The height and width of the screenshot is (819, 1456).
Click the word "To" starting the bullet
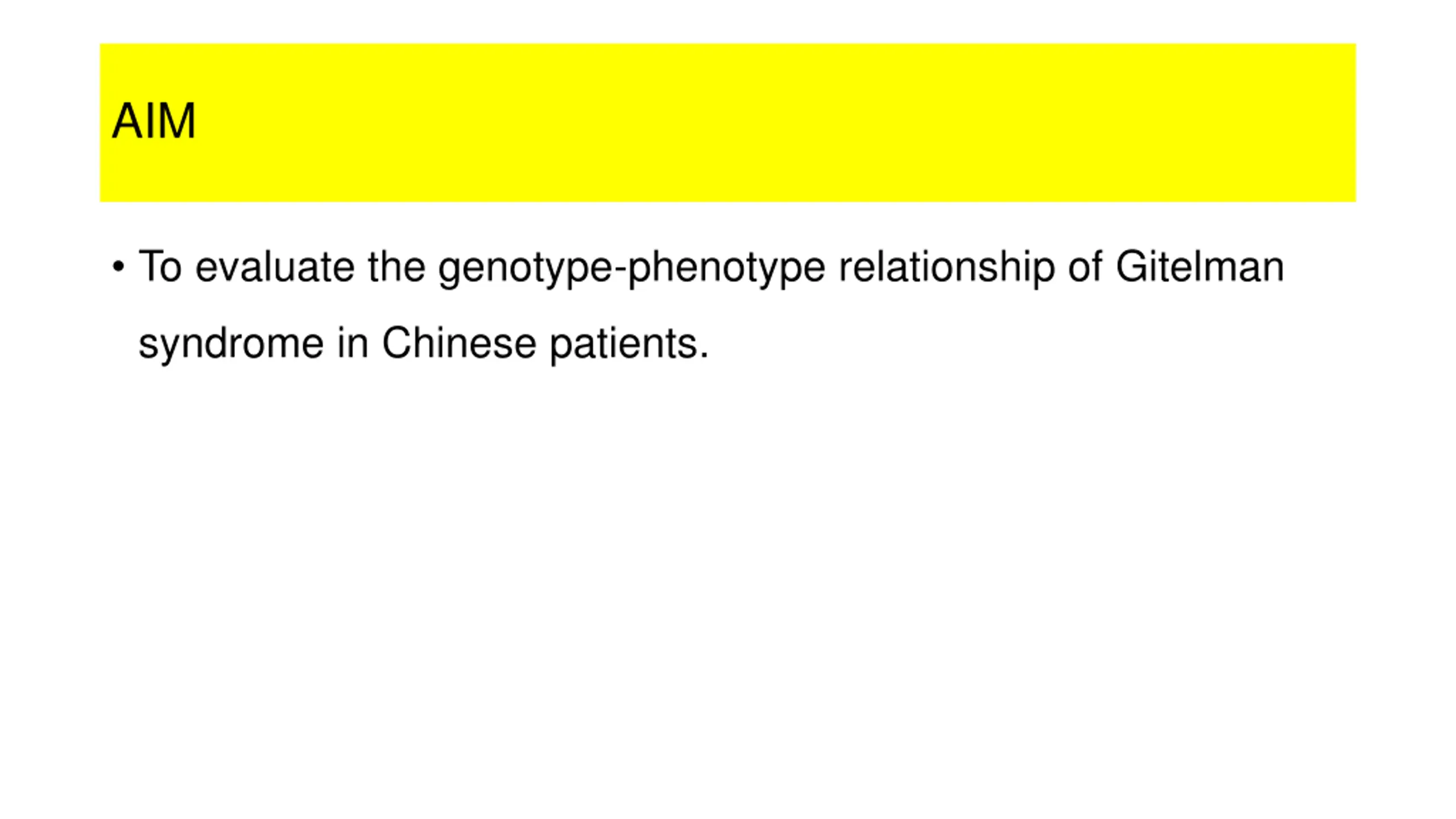160,266
